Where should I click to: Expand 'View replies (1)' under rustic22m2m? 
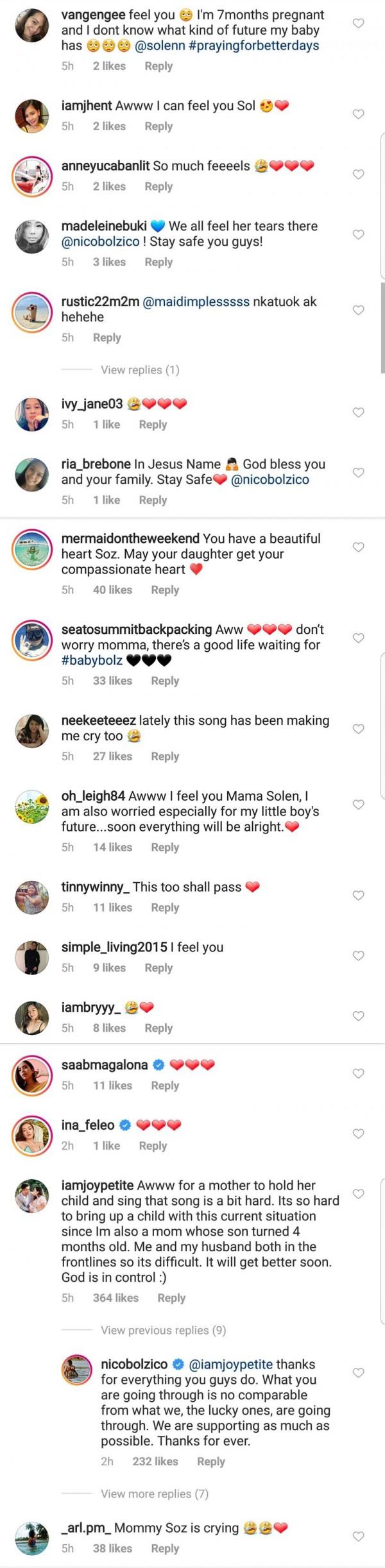click(x=140, y=370)
